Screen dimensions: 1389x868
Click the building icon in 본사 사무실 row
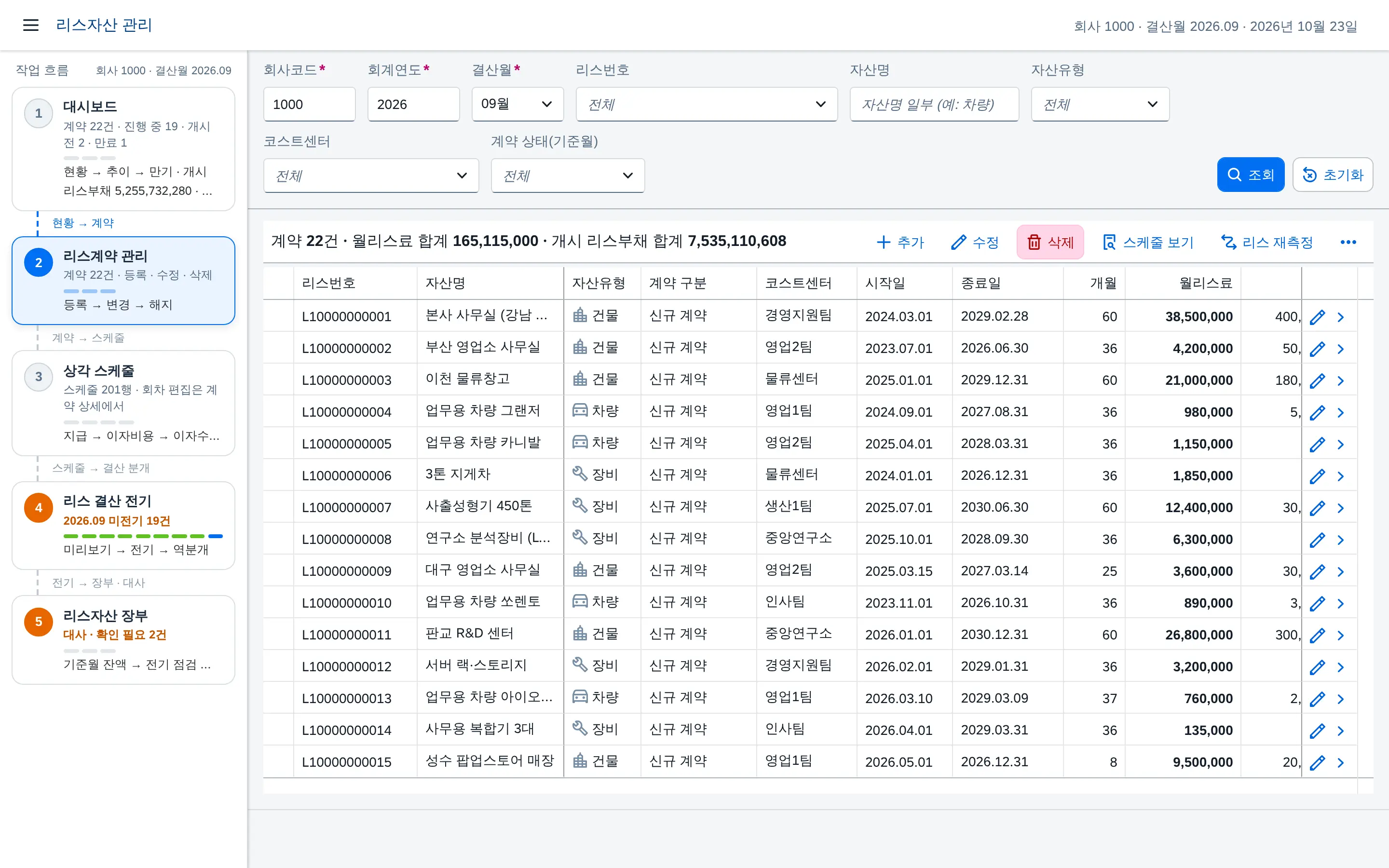580,315
